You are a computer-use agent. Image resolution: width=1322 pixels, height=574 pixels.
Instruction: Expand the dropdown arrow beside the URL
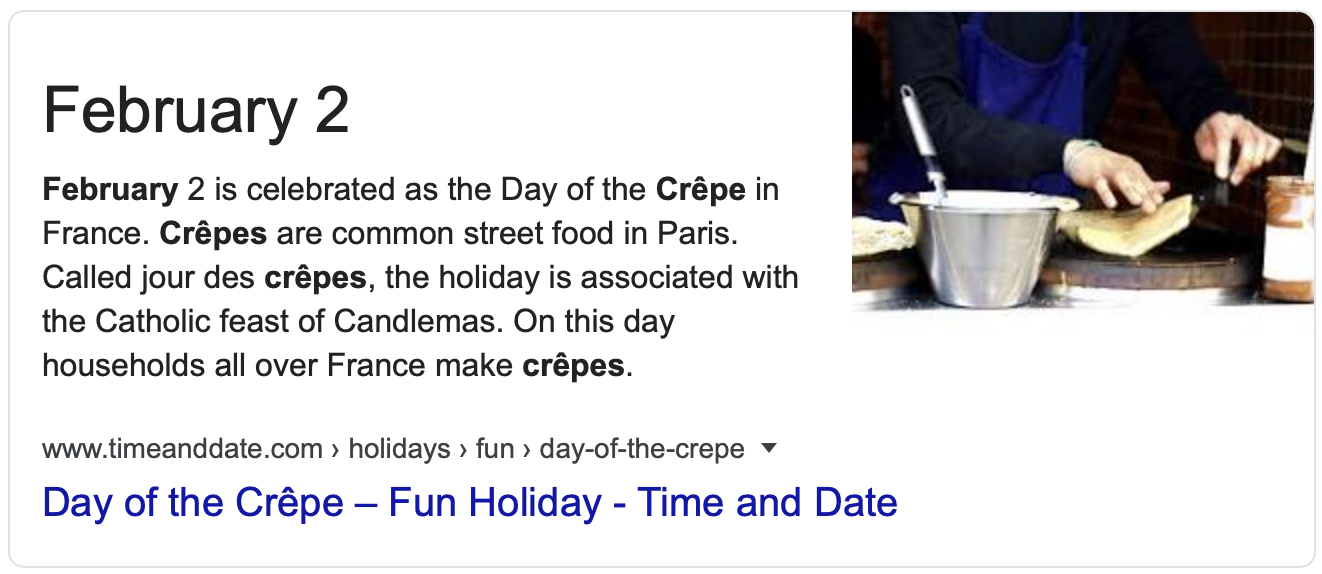click(x=768, y=449)
